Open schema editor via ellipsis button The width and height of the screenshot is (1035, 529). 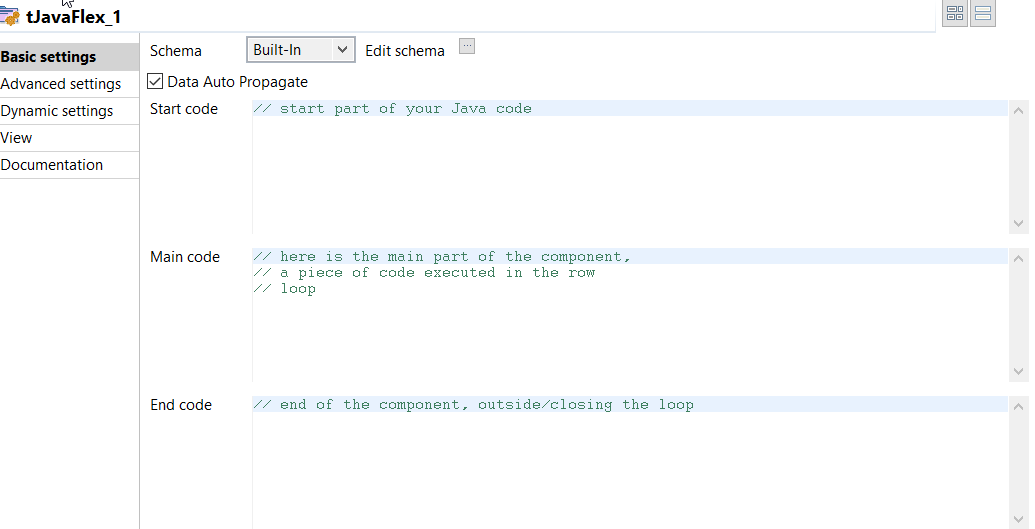467,46
